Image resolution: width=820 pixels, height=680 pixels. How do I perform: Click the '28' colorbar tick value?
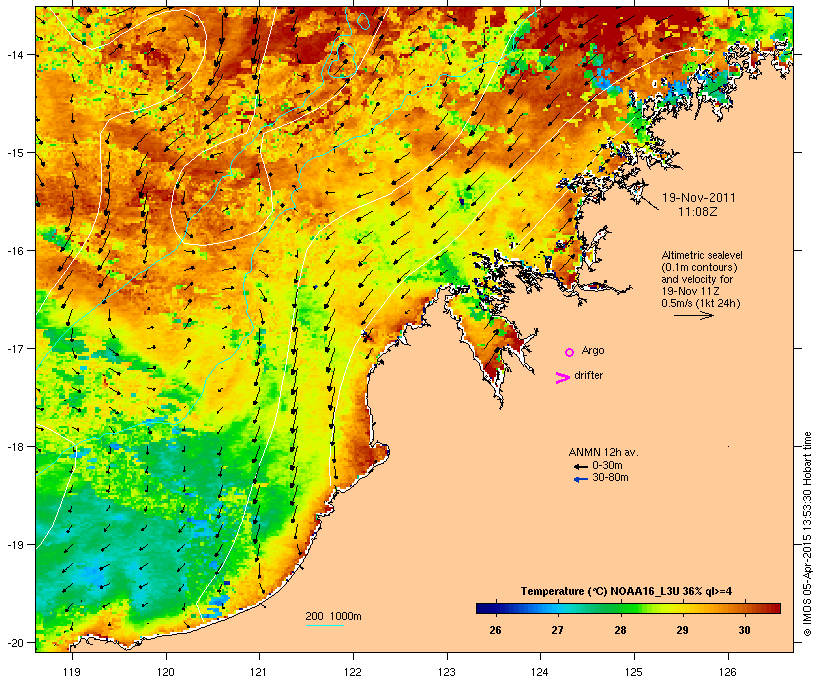tap(620, 630)
